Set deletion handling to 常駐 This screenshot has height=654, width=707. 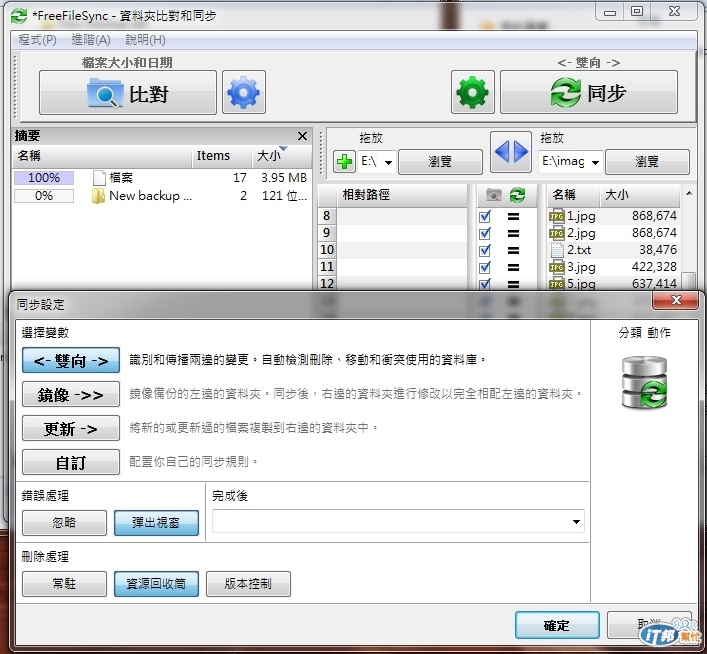click(64, 584)
